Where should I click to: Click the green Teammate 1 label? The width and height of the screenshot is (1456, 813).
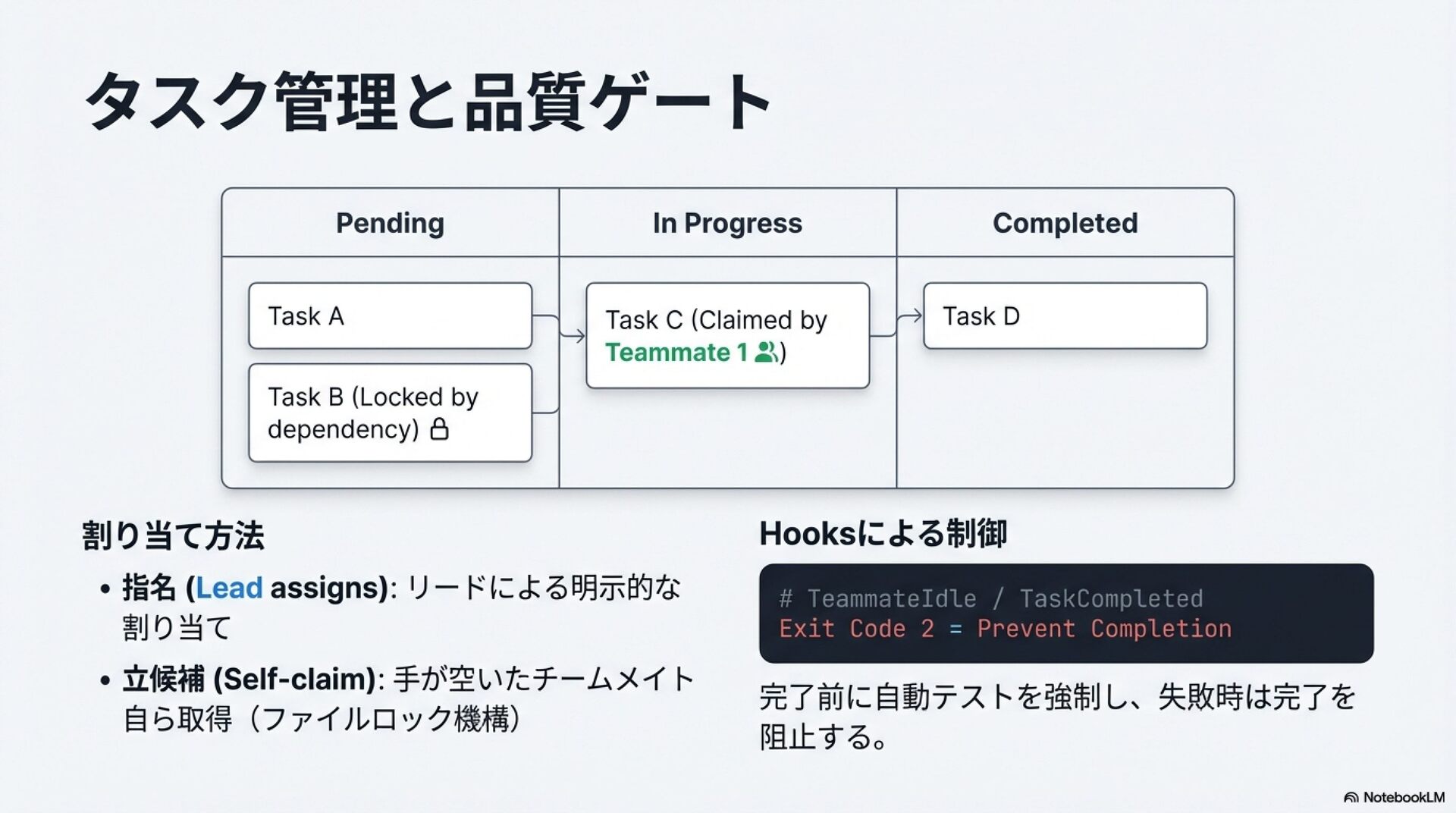pos(676,353)
